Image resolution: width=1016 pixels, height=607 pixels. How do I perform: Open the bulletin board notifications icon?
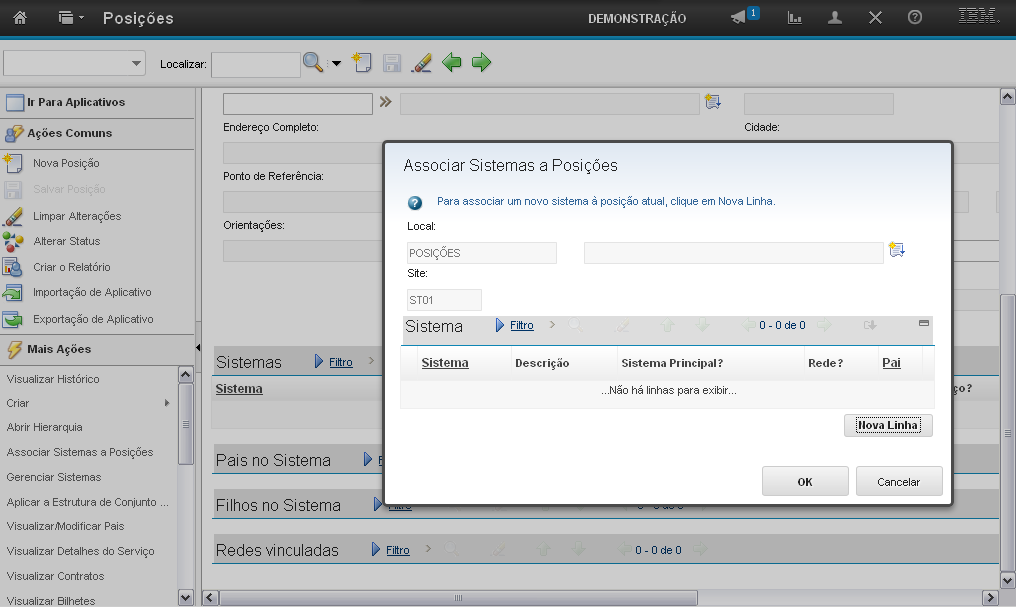740,18
